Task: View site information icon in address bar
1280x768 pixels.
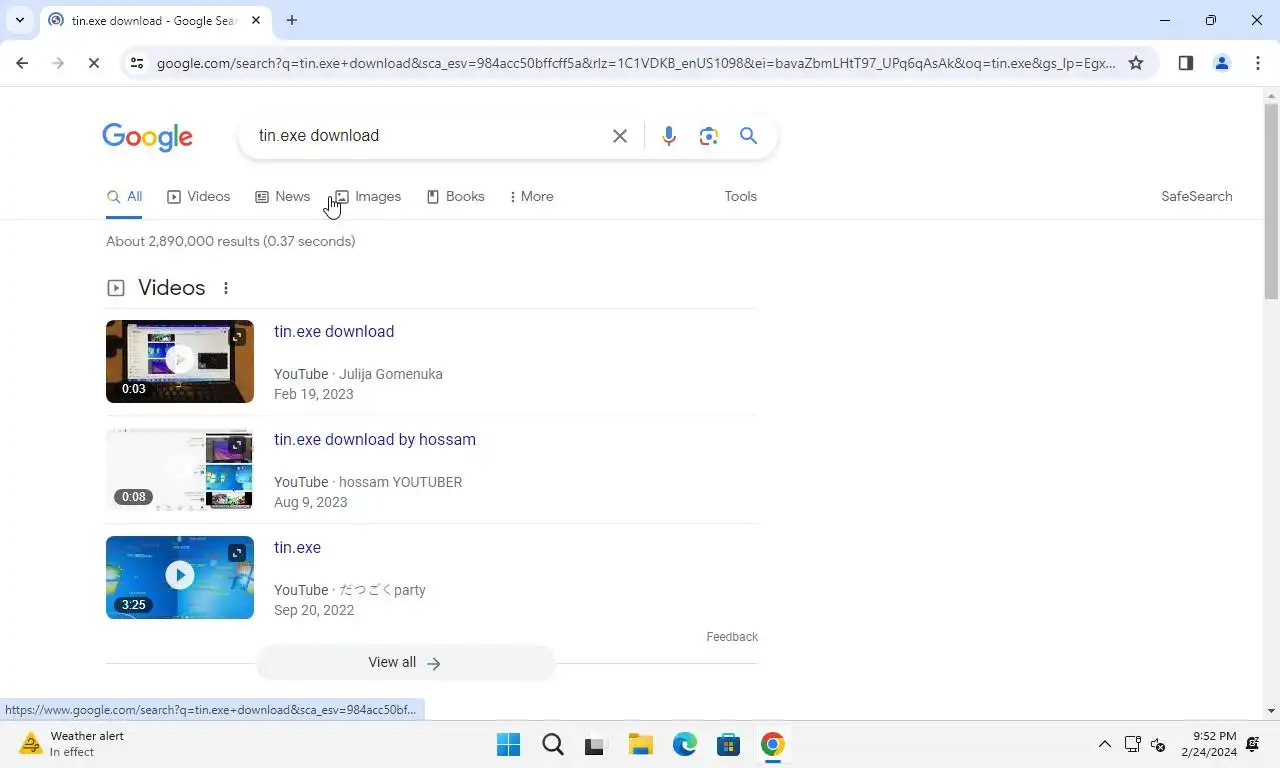Action: [137, 63]
